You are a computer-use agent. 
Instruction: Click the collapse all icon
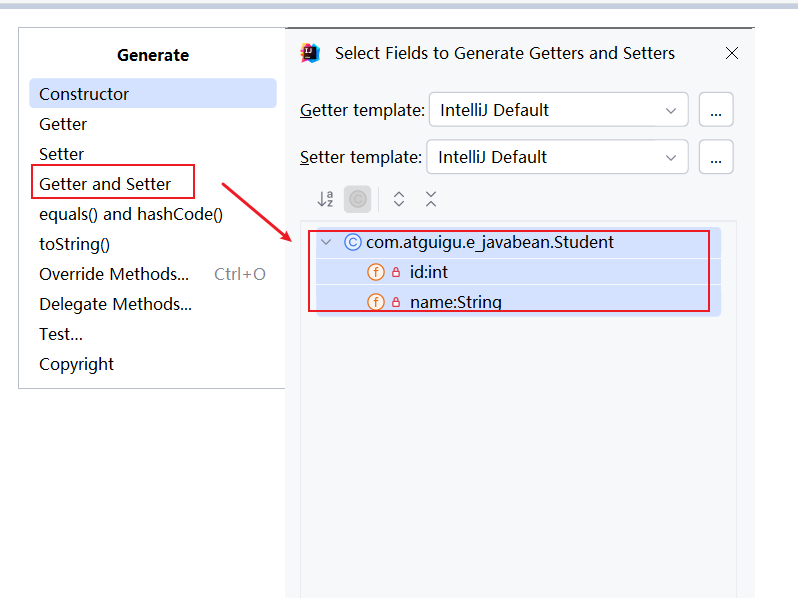(431, 200)
